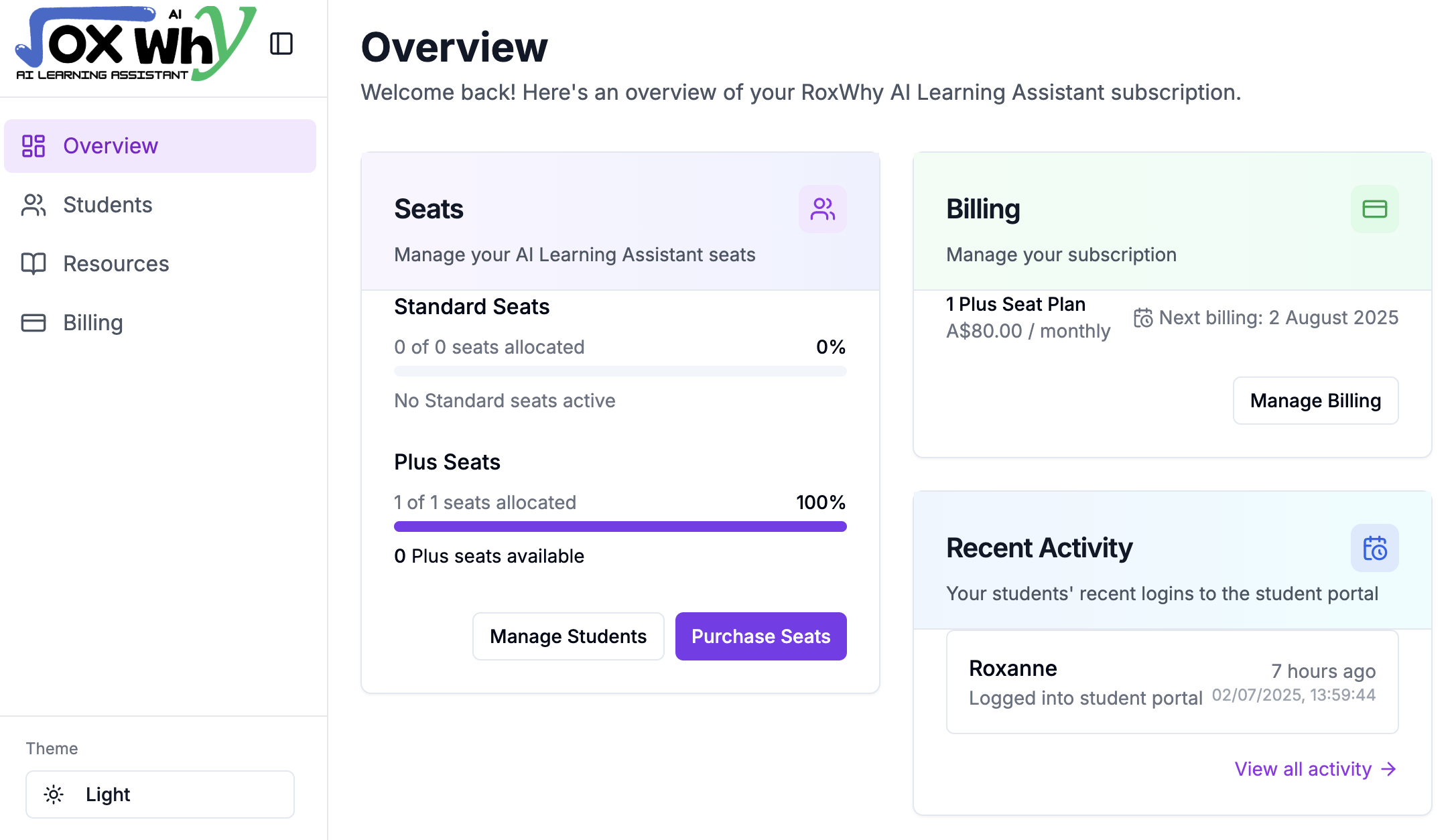Viewport: 1454px width, 840px height.
Task: Click the Standard Seats heading
Action: [x=472, y=307]
